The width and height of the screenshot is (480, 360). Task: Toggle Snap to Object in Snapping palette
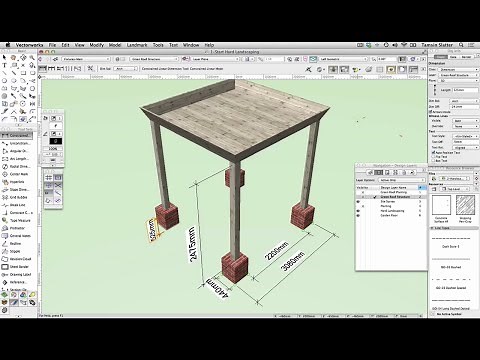[58, 178]
